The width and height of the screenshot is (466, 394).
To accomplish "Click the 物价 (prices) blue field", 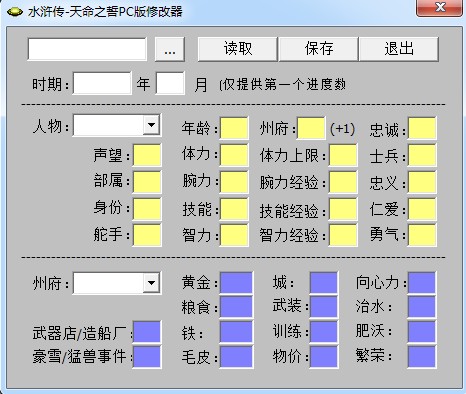I will (x=323, y=357).
